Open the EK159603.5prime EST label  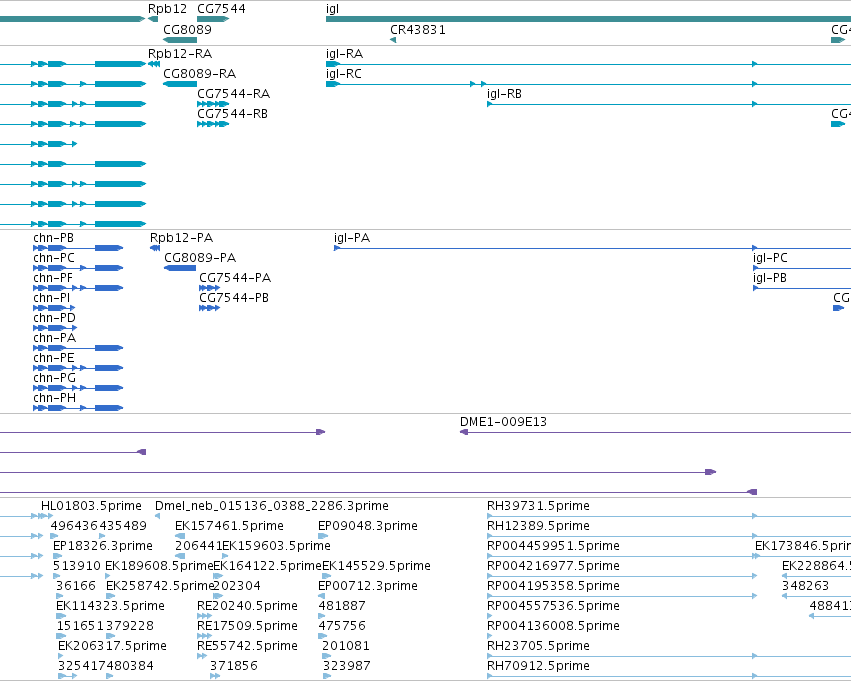(276, 546)
